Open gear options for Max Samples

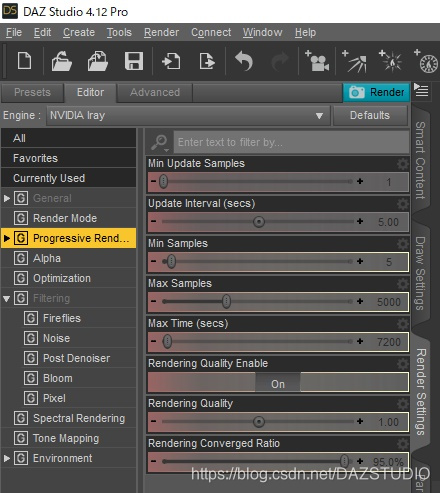(x=403, y=284)
